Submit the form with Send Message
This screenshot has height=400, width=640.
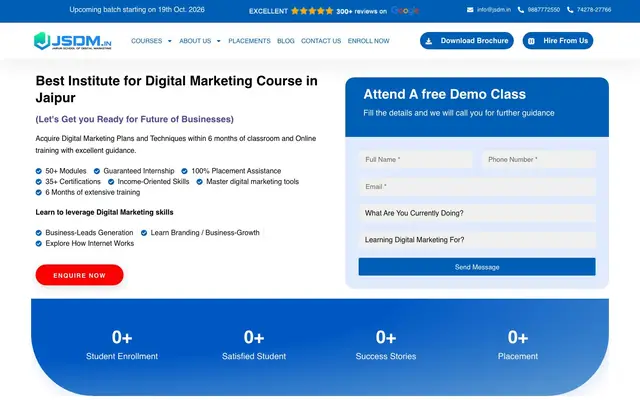[x=477, y=267]
